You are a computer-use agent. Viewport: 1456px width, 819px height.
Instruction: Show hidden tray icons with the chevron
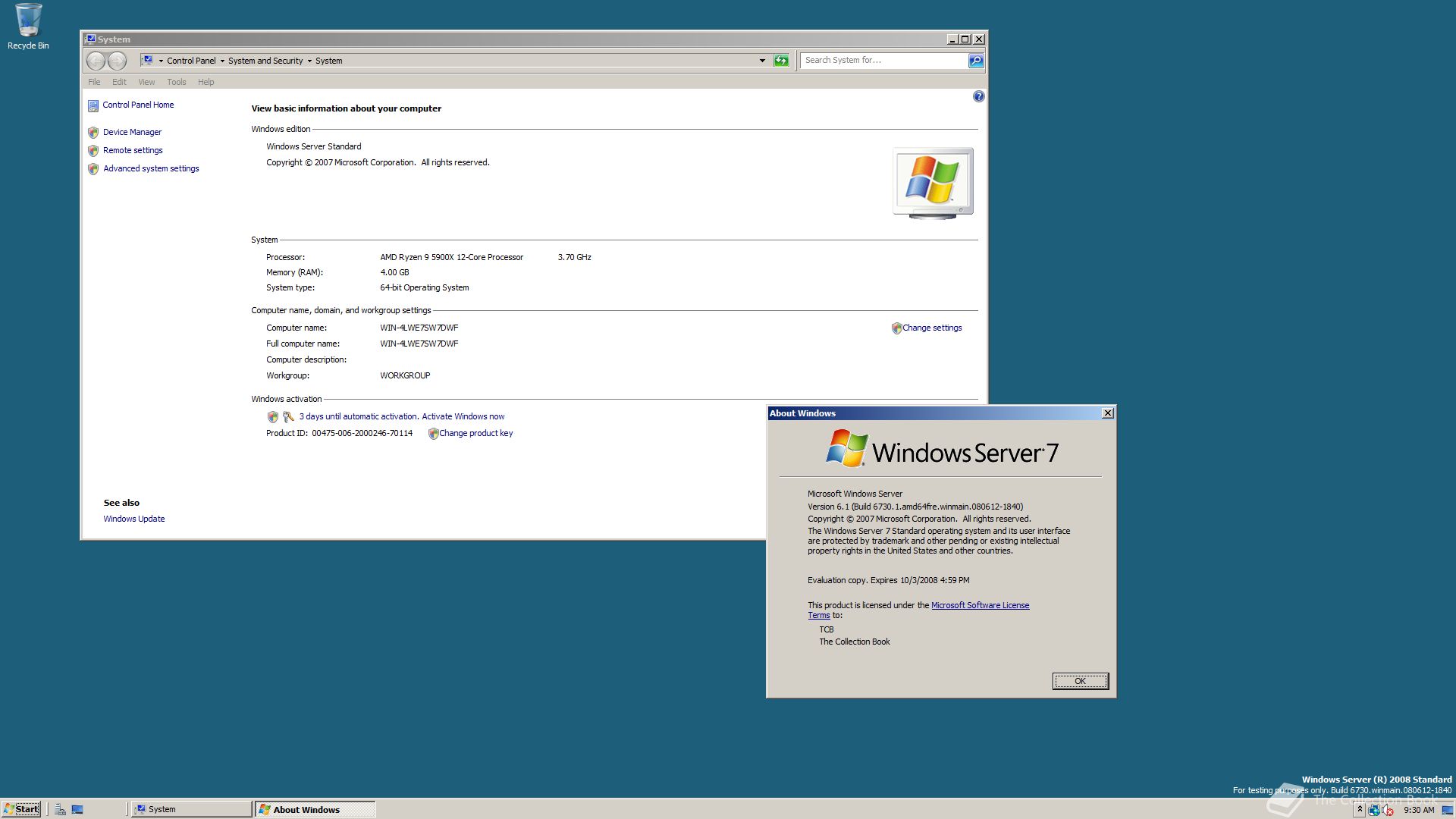(x=1360, y=810)
